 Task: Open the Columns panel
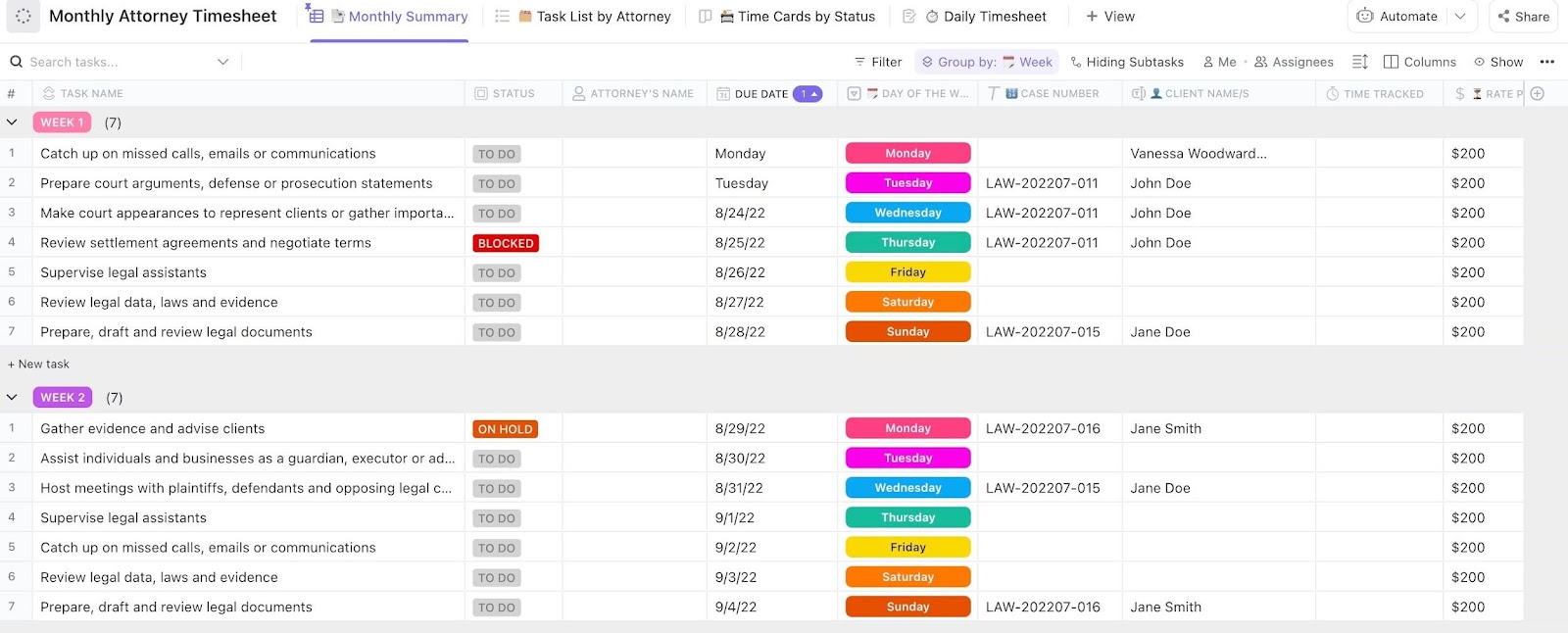(1419, 62)
